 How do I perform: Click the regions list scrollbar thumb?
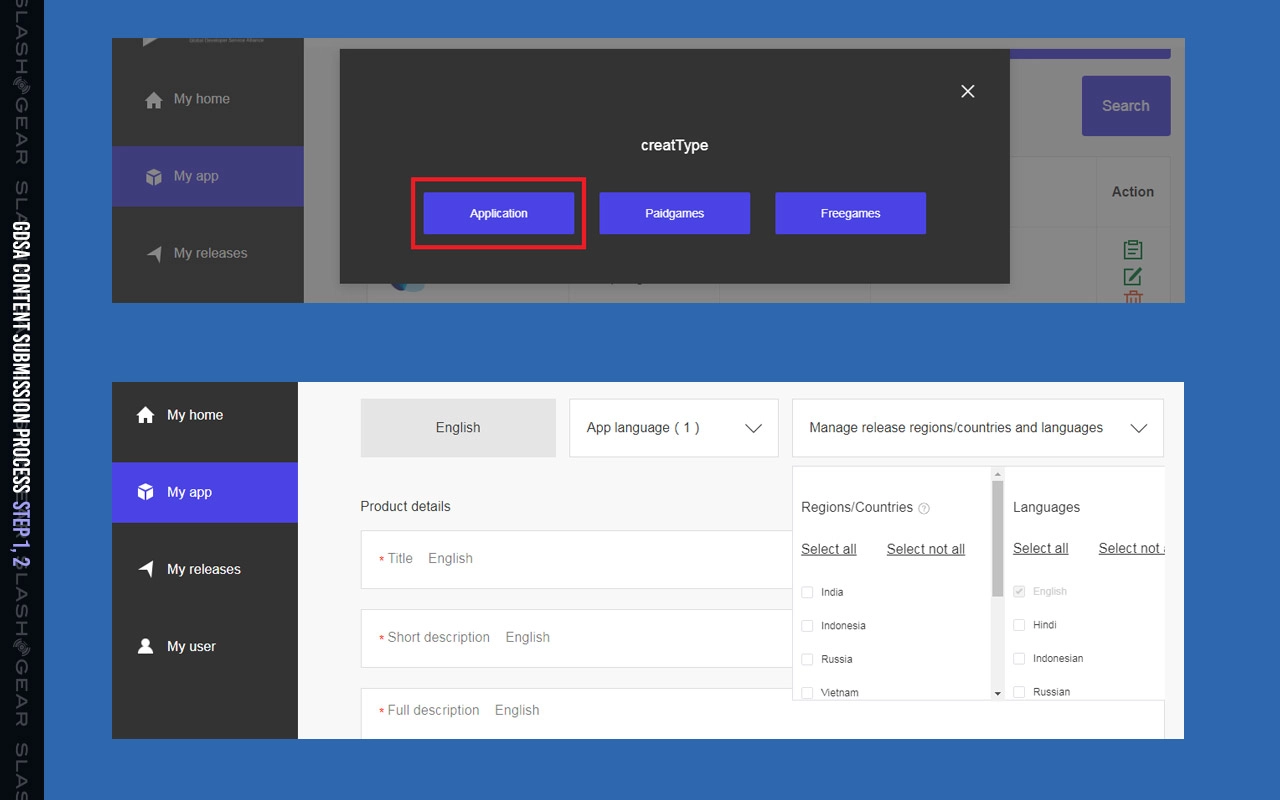(997, 538)
